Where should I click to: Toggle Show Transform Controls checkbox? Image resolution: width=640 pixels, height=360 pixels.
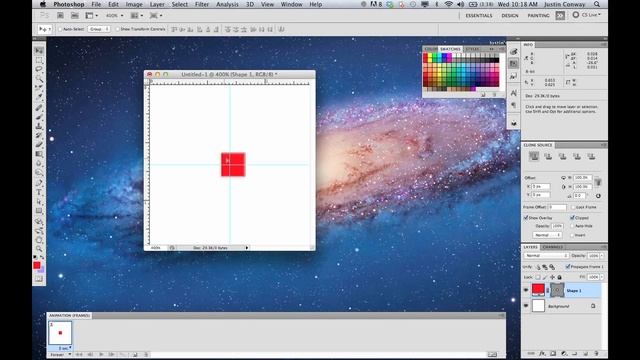click(x=118, y=29)
